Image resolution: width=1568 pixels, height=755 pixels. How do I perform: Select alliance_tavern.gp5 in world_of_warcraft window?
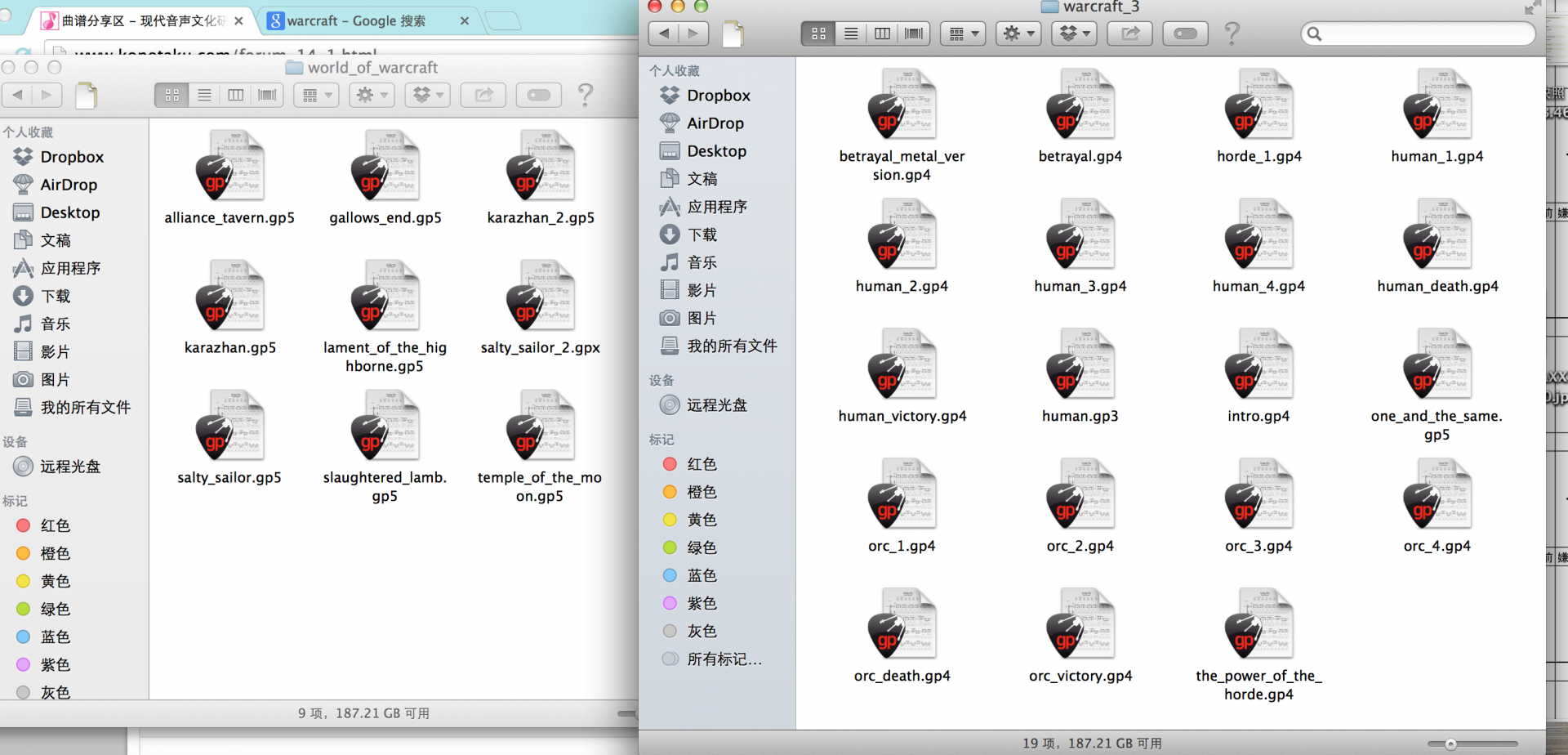(x=229, y=166)
